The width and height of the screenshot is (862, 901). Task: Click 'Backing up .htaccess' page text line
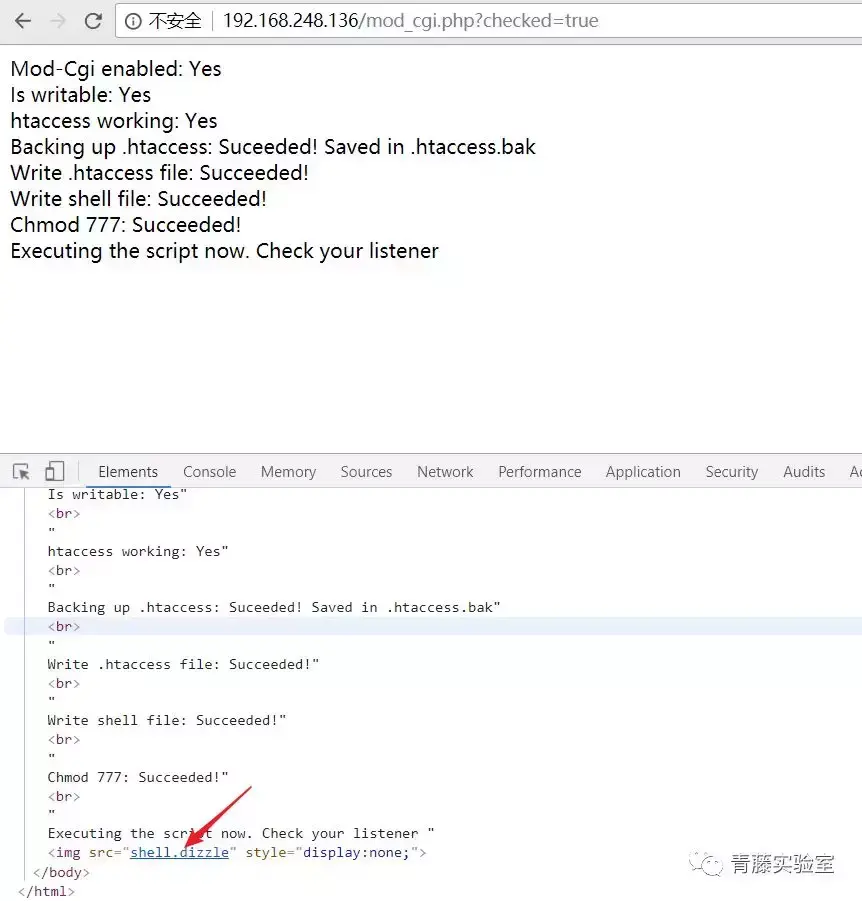pyautogui.click(x=273, y=147)
